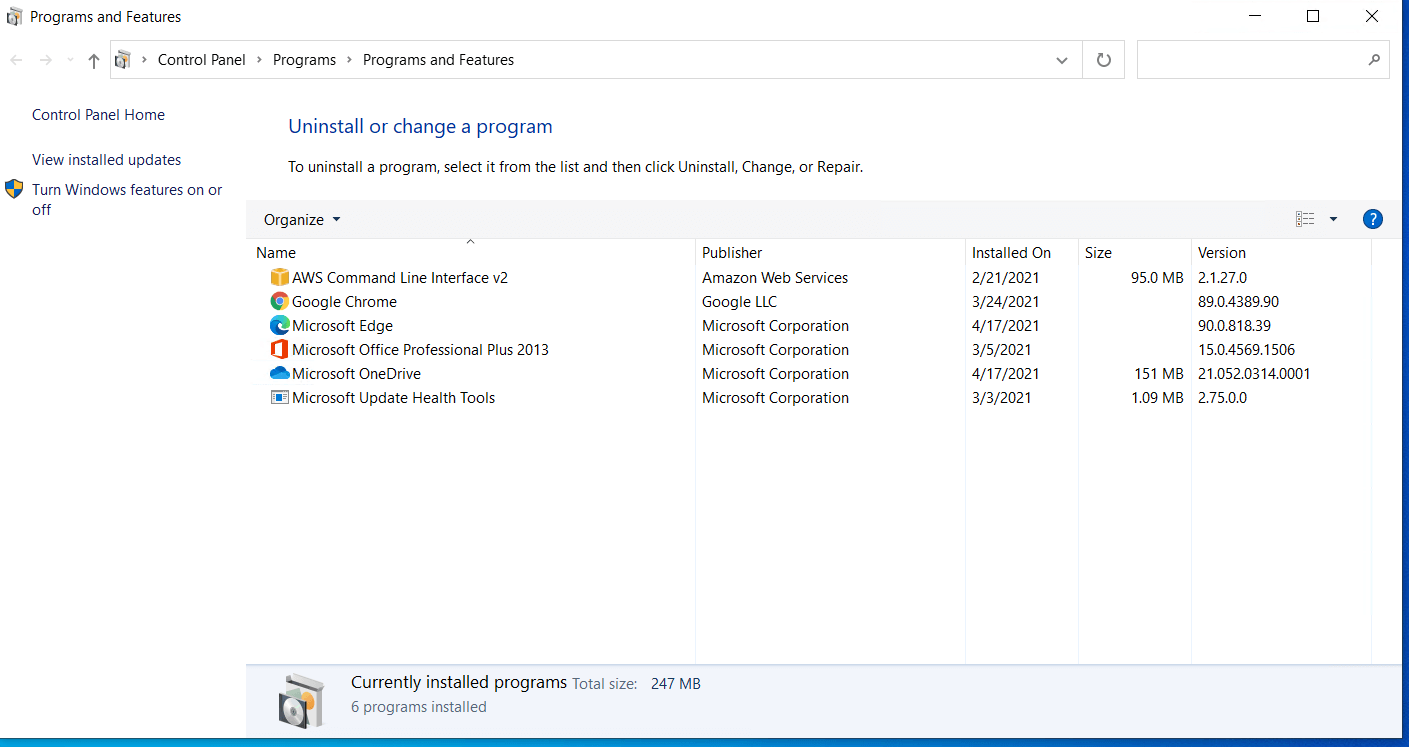The height and width of the screenshot is (747, 1409).
Task: Open the Organize dropdown menu
Action: (x=300, y=219)
